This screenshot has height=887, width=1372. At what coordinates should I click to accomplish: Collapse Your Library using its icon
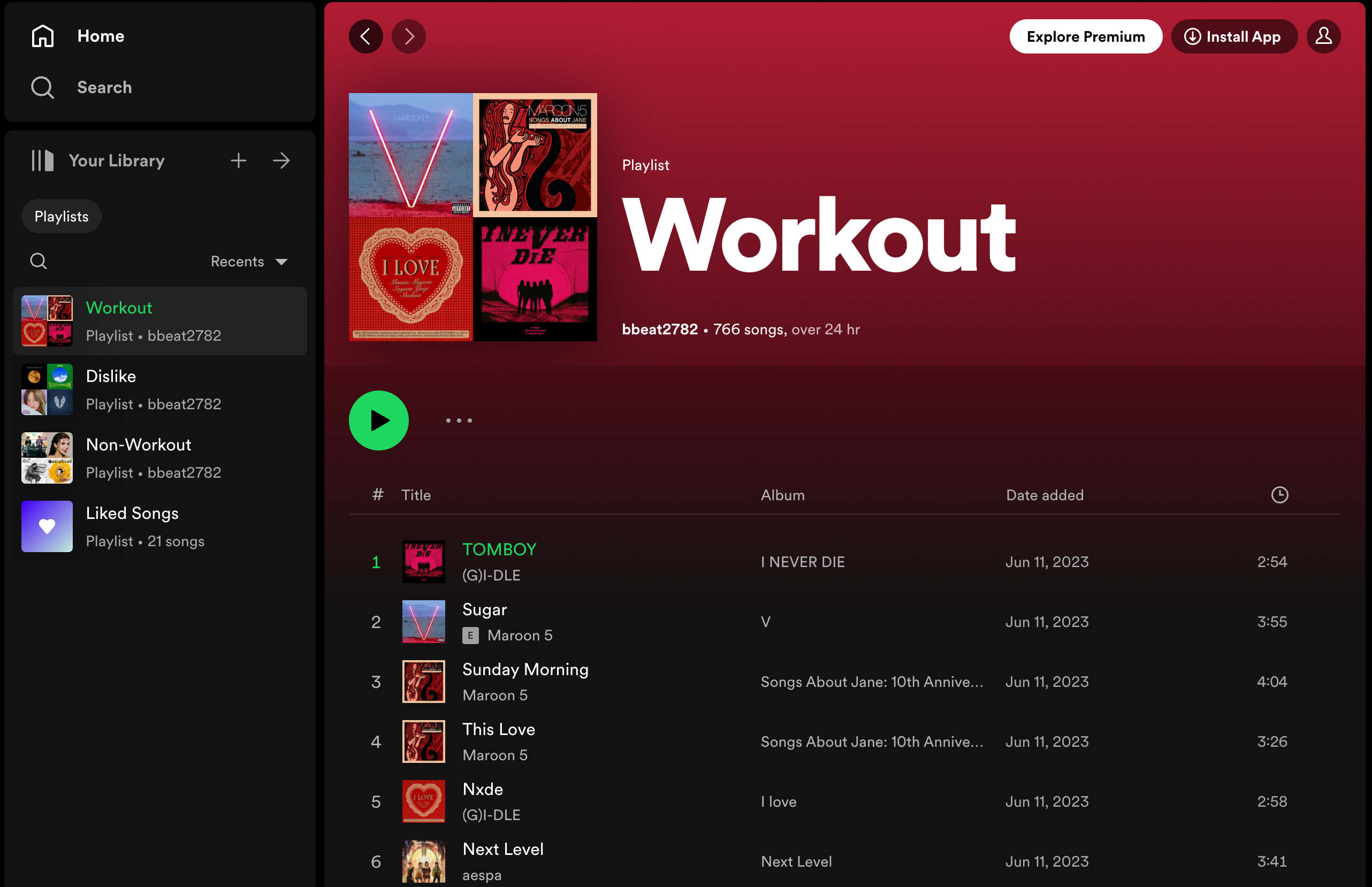point(43,160)
